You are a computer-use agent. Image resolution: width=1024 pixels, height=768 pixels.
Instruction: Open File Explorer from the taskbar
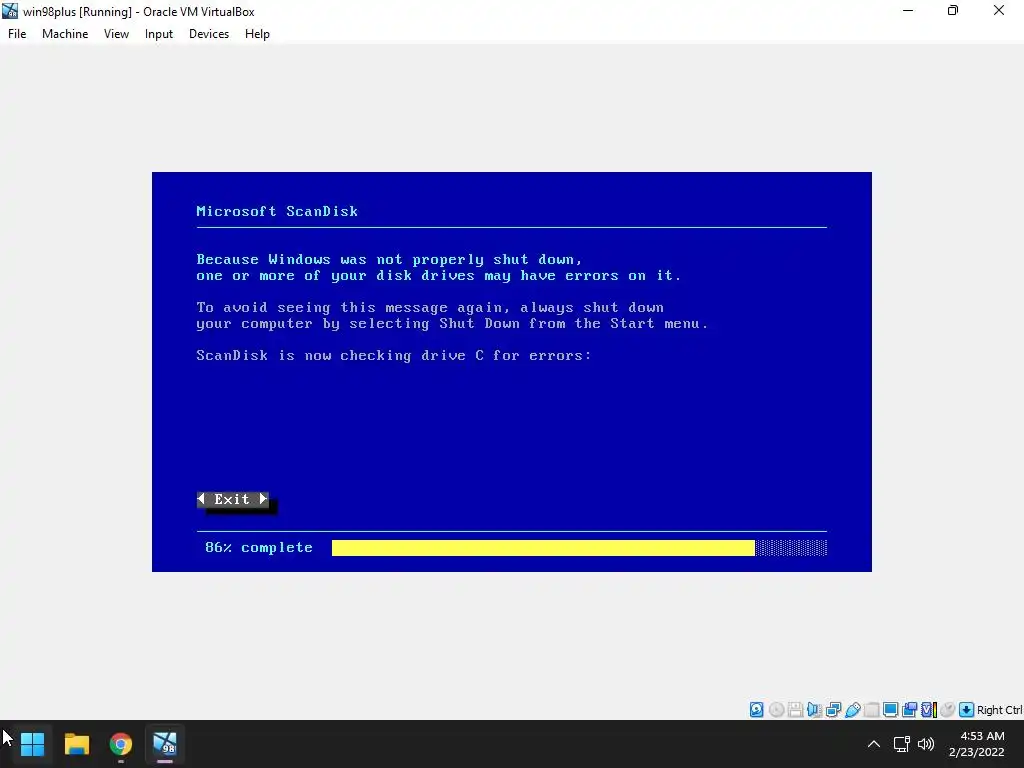(x=76, y=744)
